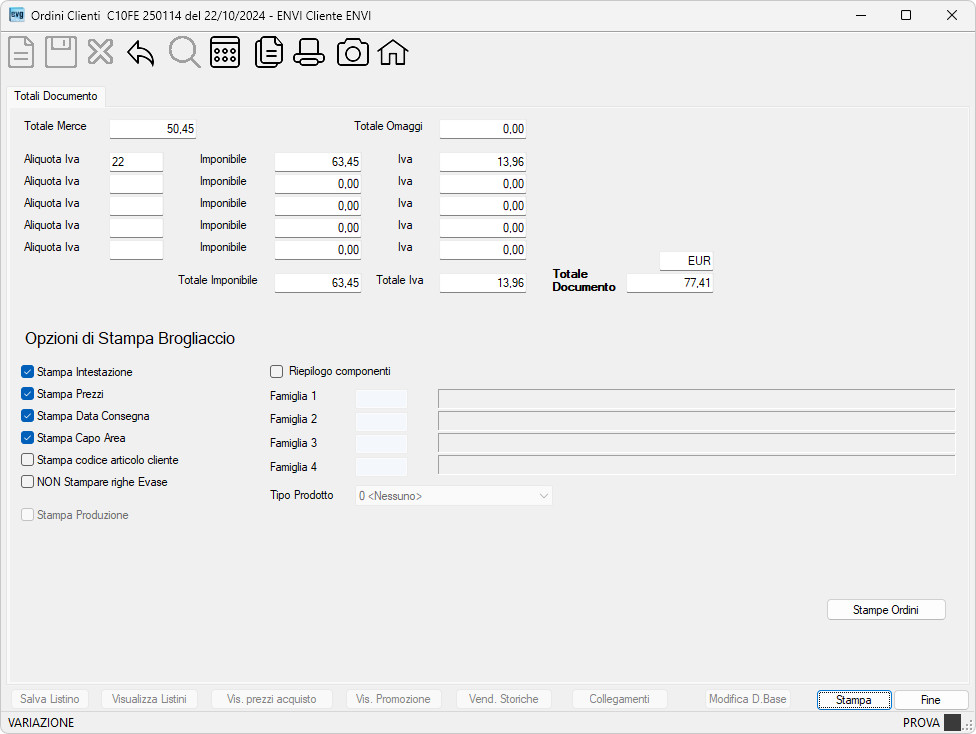
Task: Select the Totali Documento tab
Action: 56,96
